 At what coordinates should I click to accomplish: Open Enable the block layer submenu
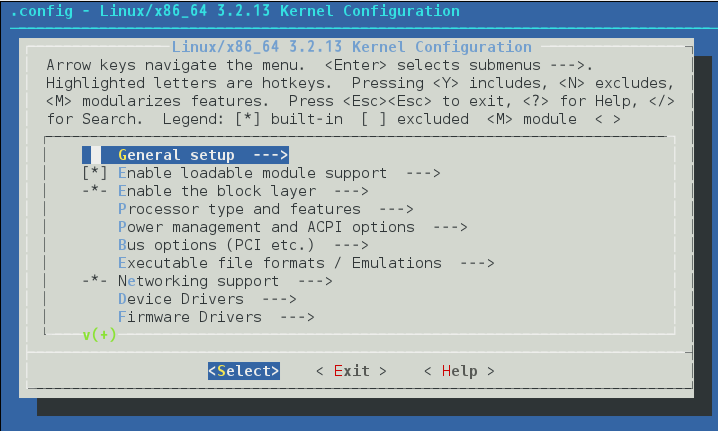(x=243, y=191)
